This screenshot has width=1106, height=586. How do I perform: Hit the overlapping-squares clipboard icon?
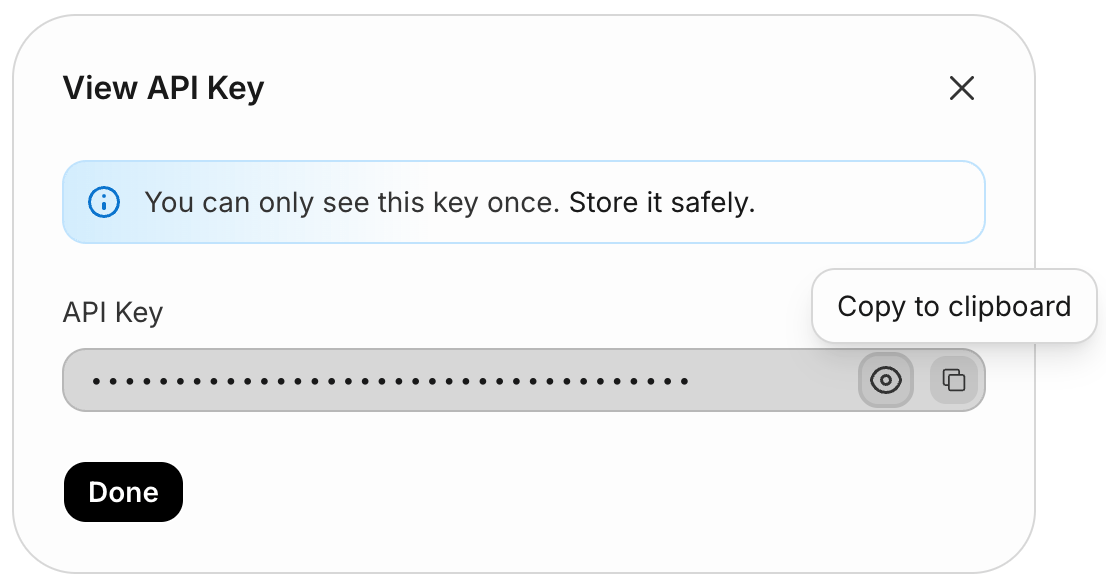click(954, 380)
